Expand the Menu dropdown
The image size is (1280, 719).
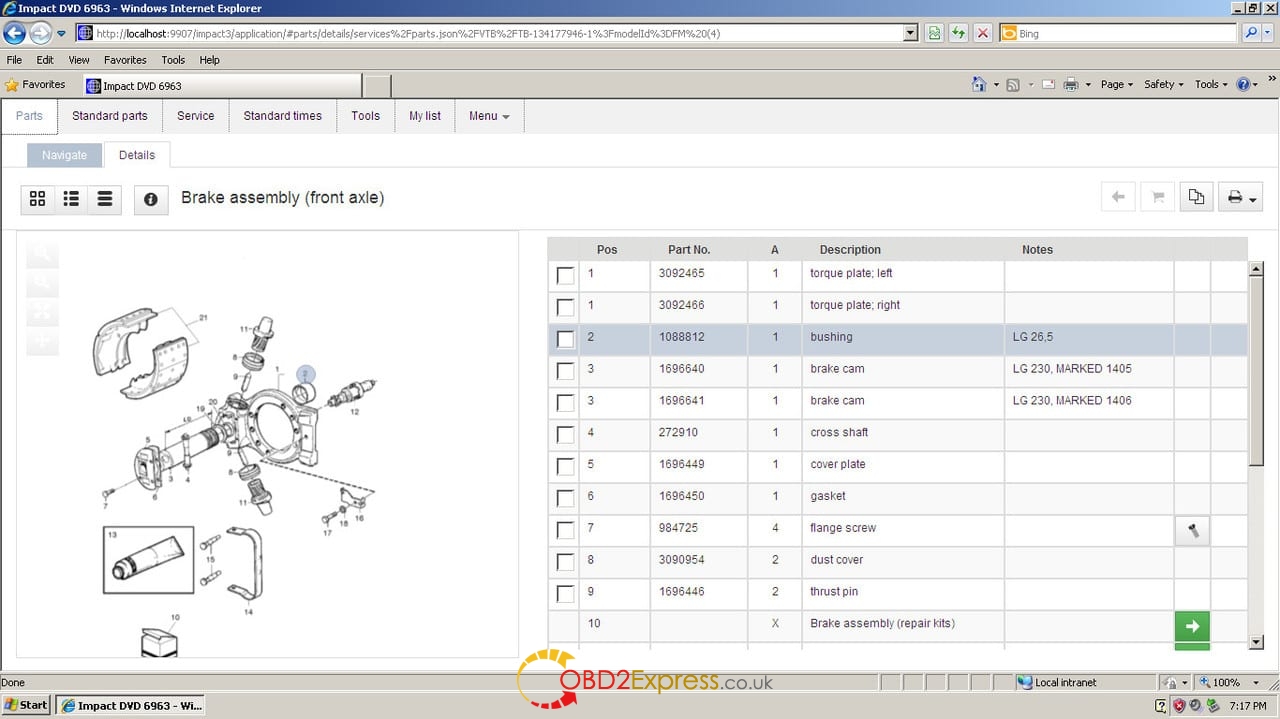[489, 116]
